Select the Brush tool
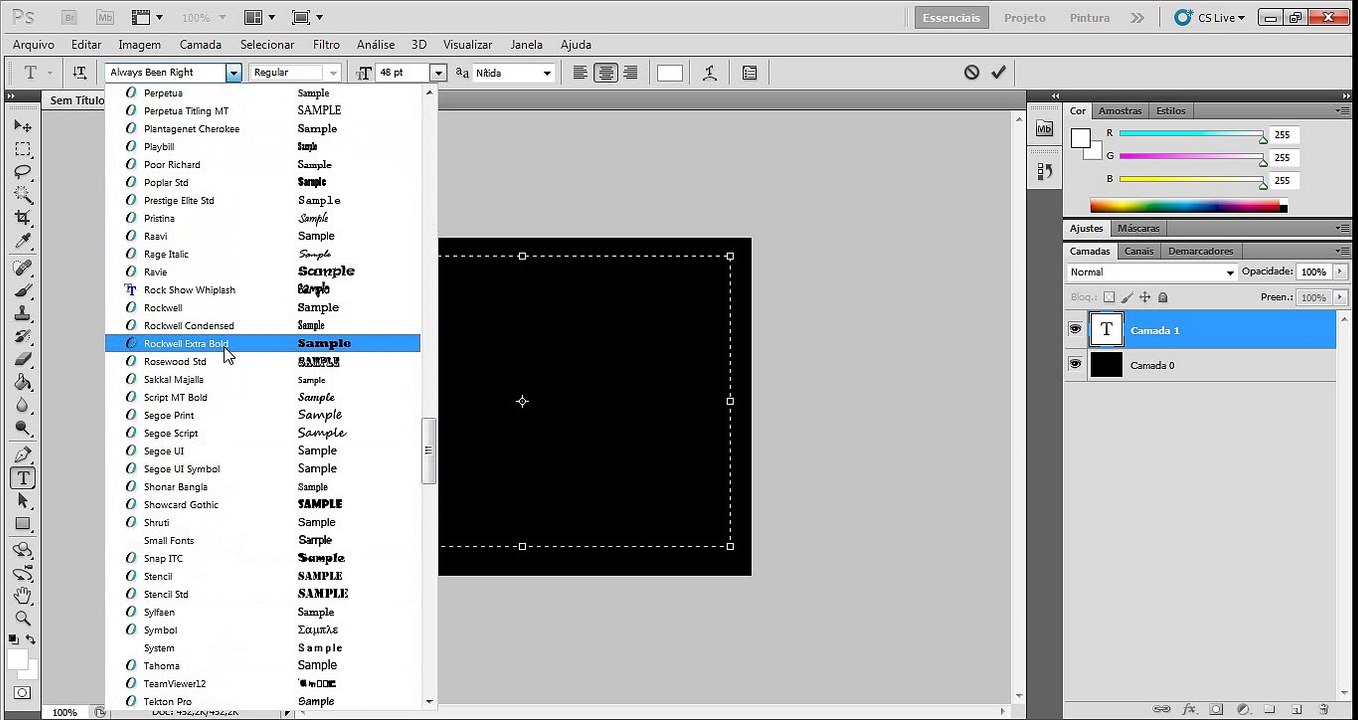 click(x=22, y=291)
